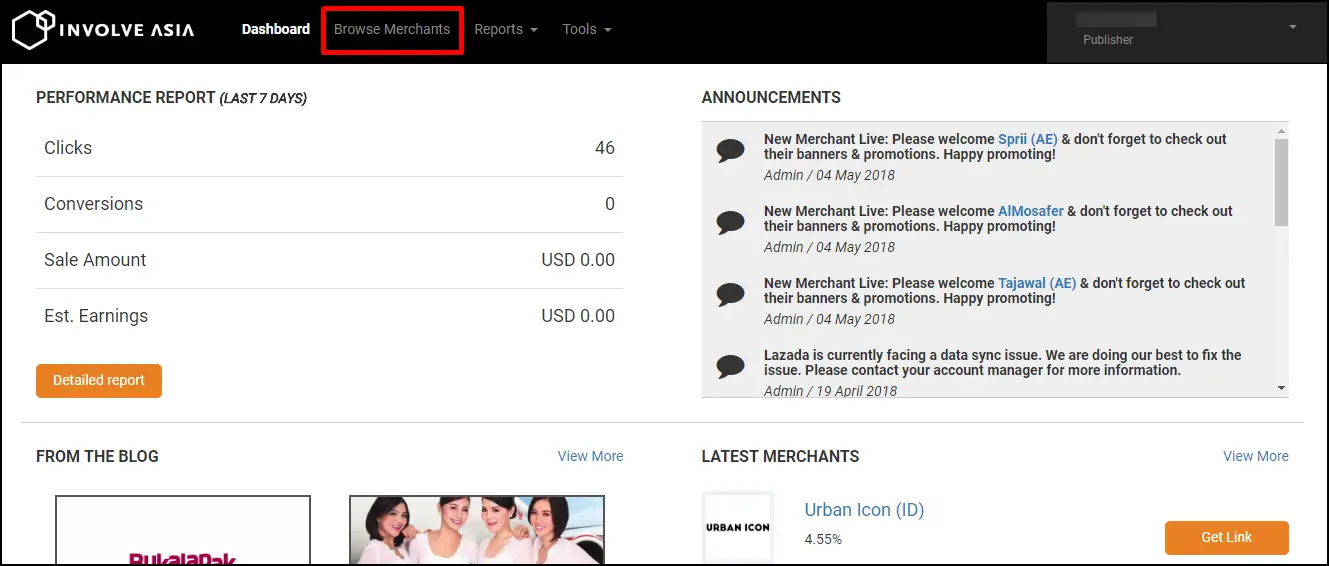The height and width of the screenshot is (566, 1329).
Task: Click the Urban Icon 4.55% commission text
Action: tap(823, 539)
